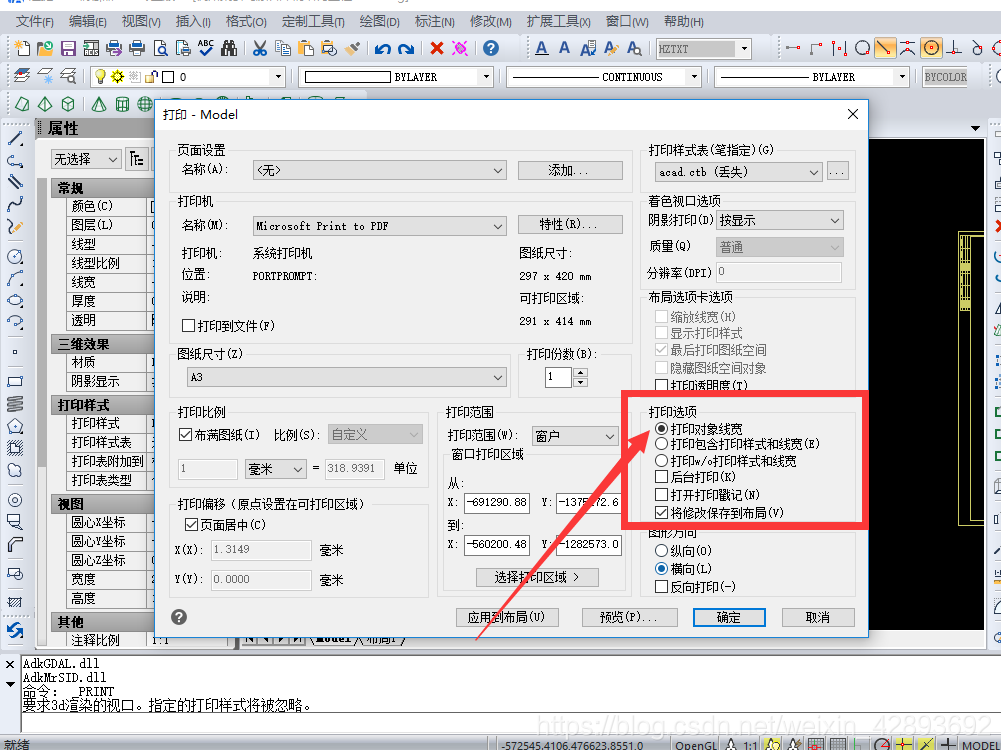Click the green Cylinder solid icon
The height and width of the screenshot is (750, 1001).
[x=122, y=104]
